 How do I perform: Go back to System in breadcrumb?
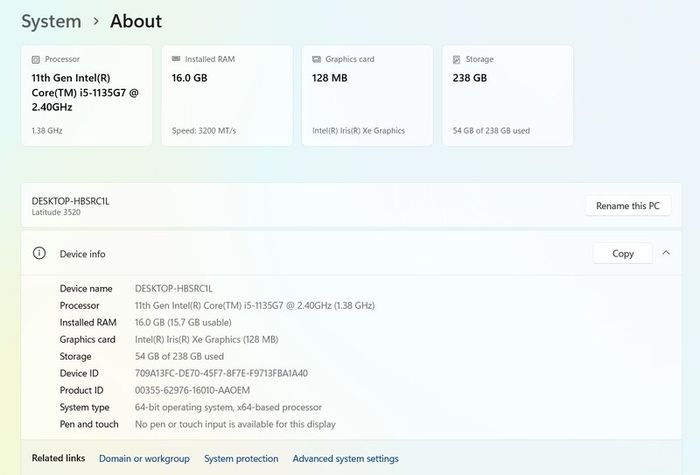pyautogui.click(x=51, y=21)
